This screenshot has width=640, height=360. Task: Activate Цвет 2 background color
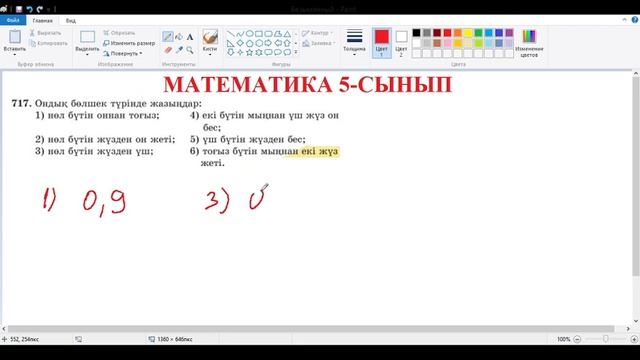coord(401,43)
